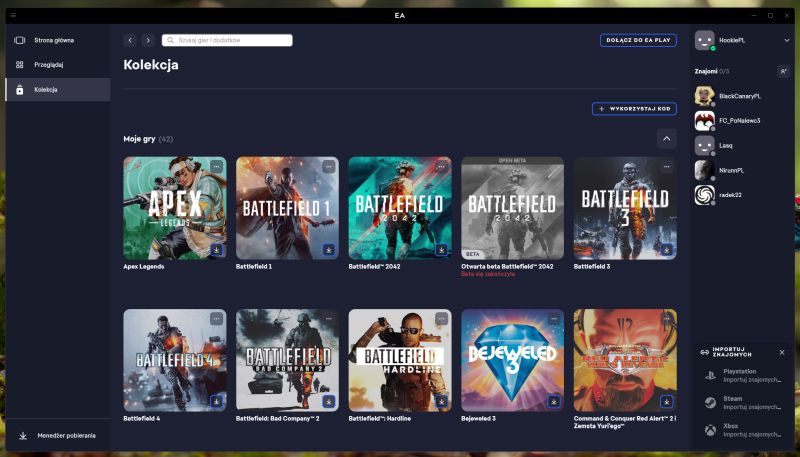Open Menedżer pobierania at bottom of sidebar
Viewport: 800px width, 457px height.
58,436
